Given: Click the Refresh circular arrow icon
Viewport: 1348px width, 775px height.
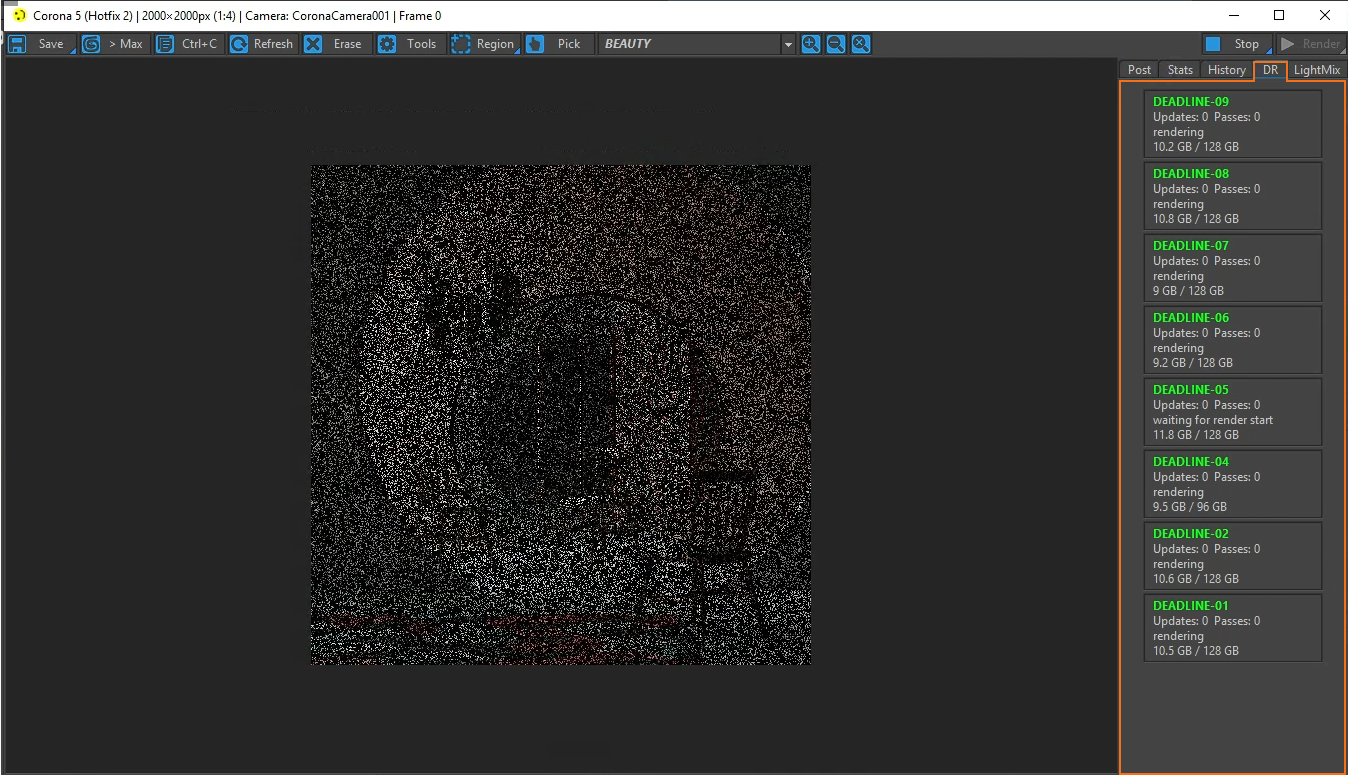Looking at the screenshot, I should pos(239,44).
